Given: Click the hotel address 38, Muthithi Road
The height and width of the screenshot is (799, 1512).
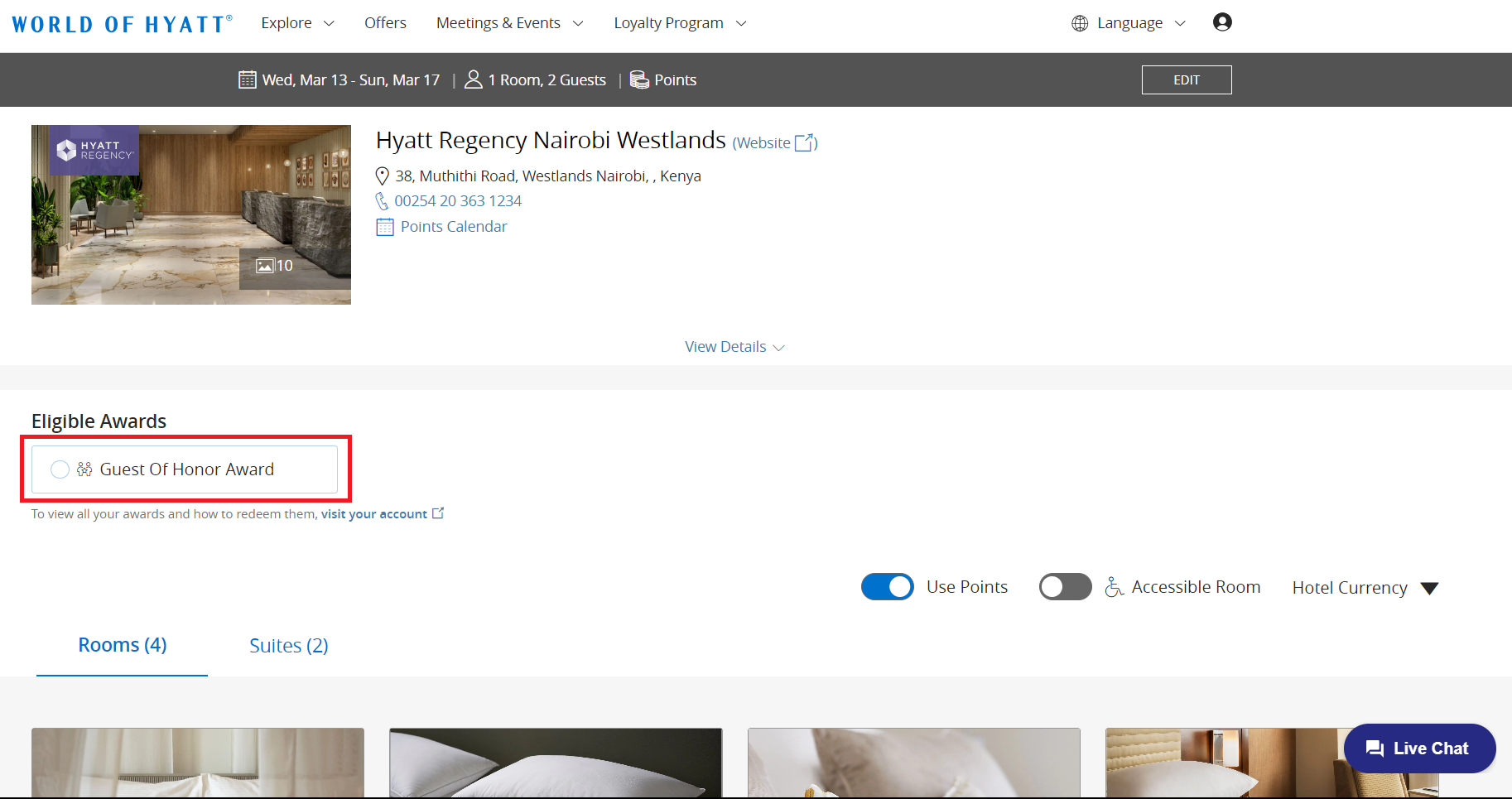Looking at the screenshot, I should pos(548,176).
